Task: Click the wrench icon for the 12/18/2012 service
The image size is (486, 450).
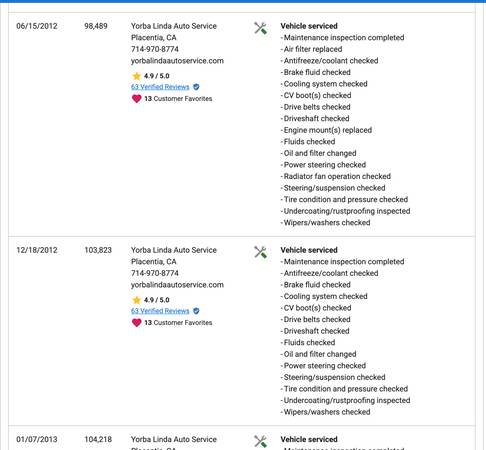Action: (260, 252)
